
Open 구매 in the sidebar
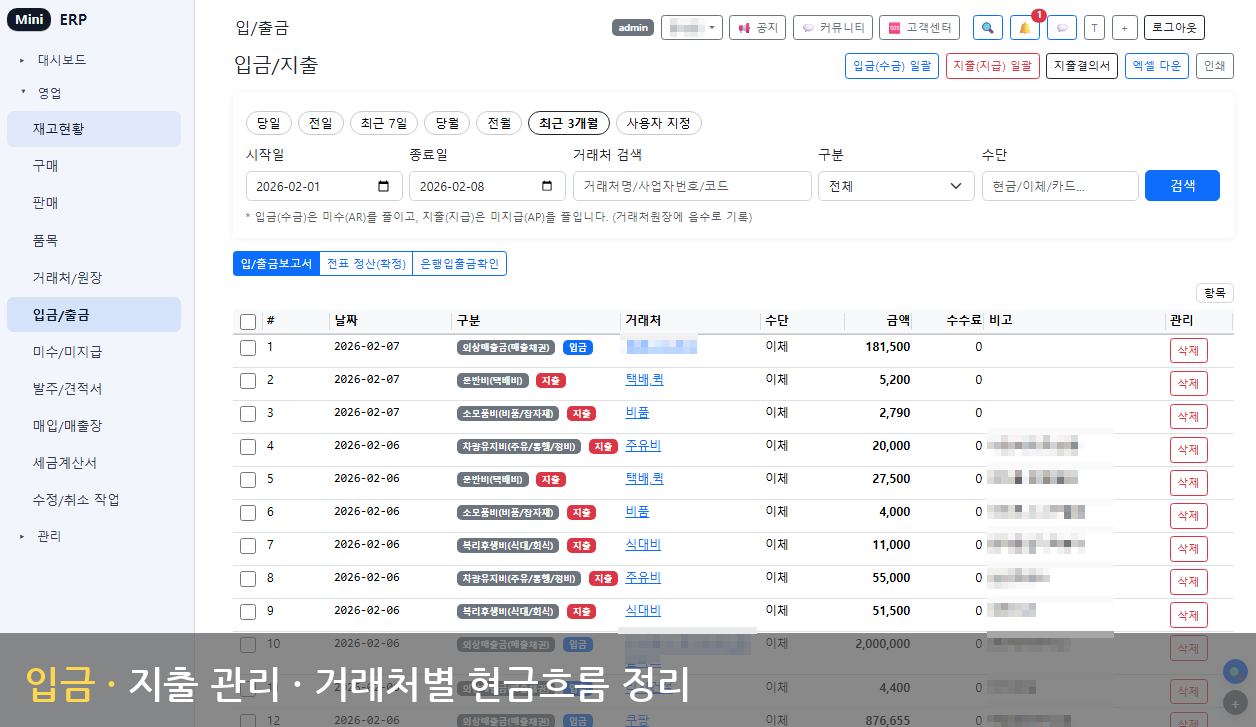coord(94,166)
